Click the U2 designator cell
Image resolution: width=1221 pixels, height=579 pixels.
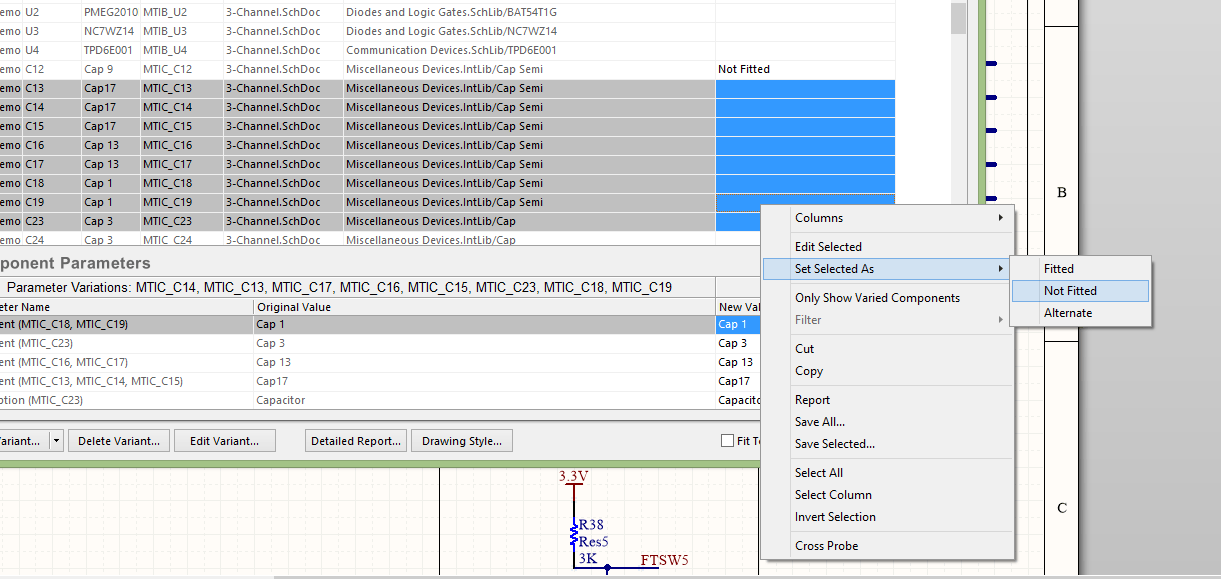coord(51,13)
